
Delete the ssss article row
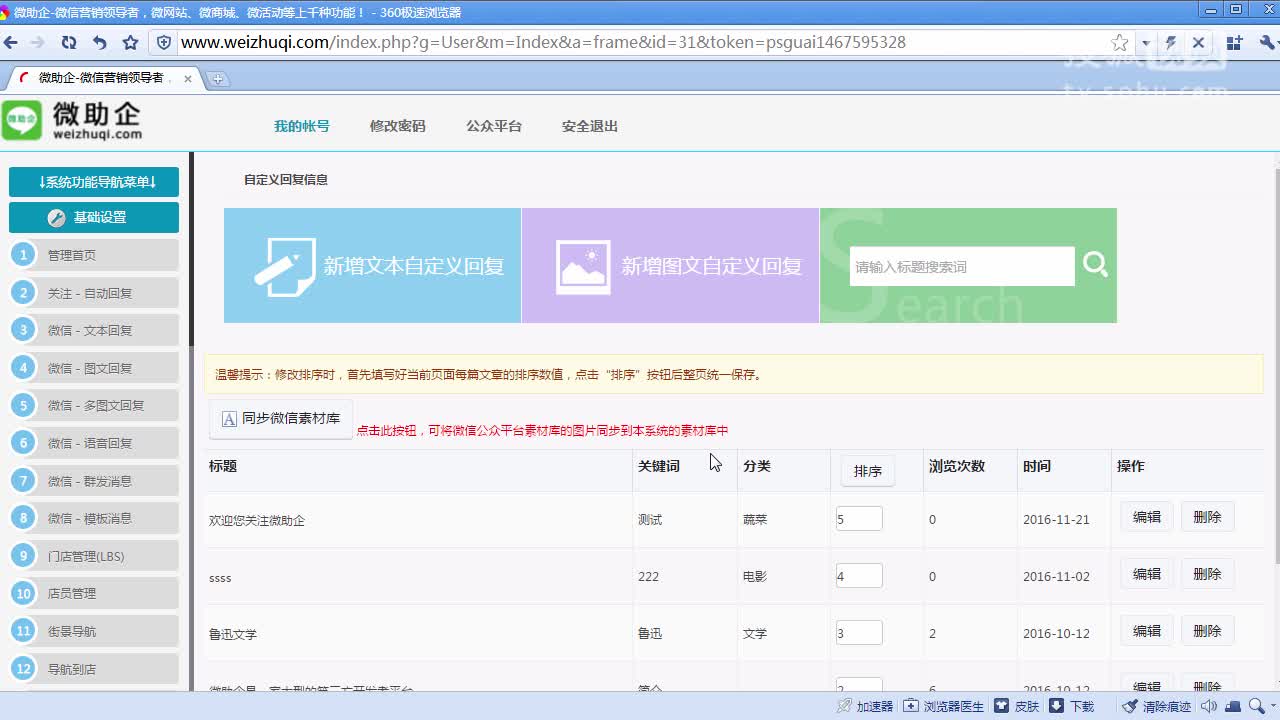point(1207,574)
